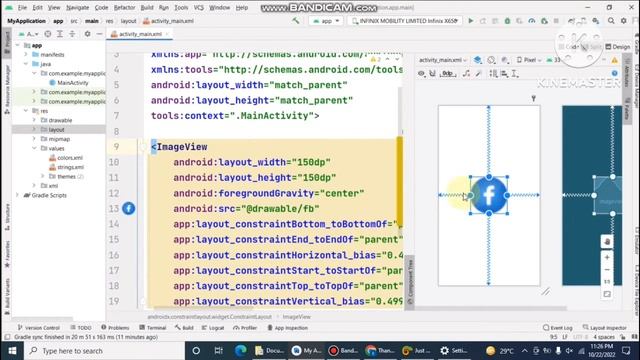Zoom out design preview with minus button
Screen dimensions: 640x360
click(x=607, y=270)
